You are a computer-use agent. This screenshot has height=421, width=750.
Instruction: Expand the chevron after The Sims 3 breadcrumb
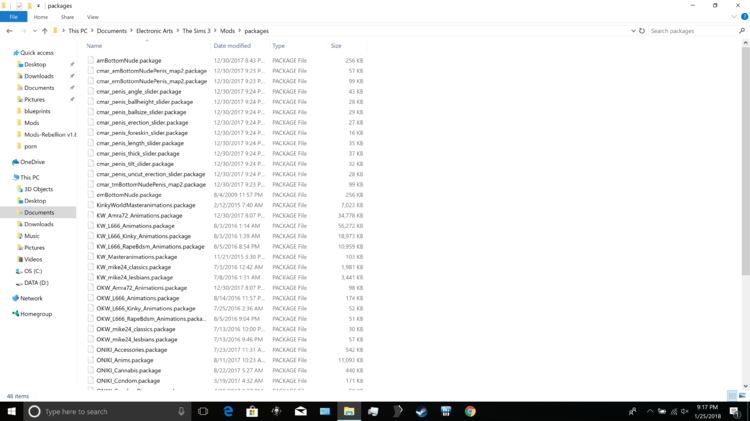tap(215, 31)
